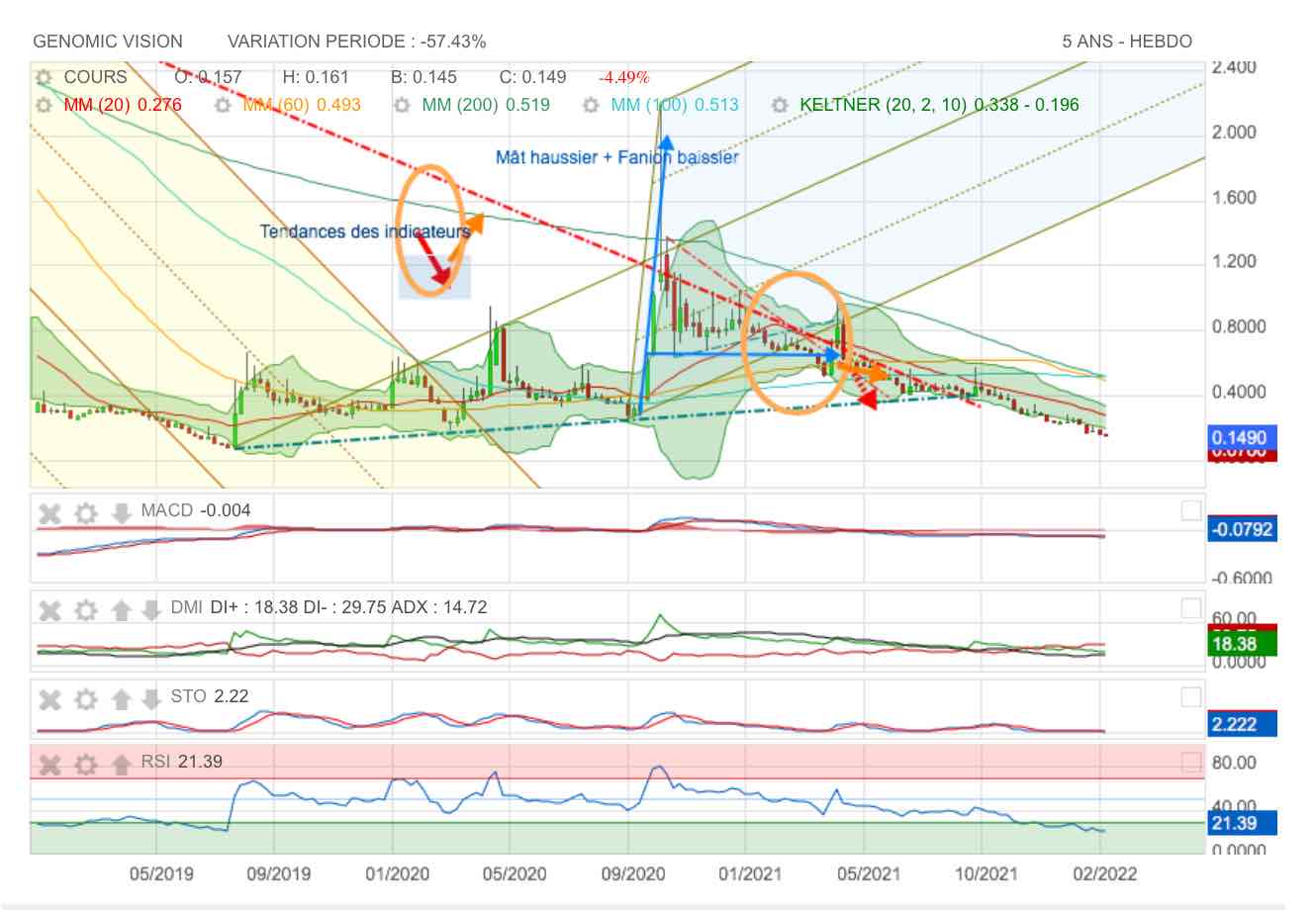Click the 02/2022 date axis label
The height and width of the screenshot is (910, 1316).
[1104, 874]
